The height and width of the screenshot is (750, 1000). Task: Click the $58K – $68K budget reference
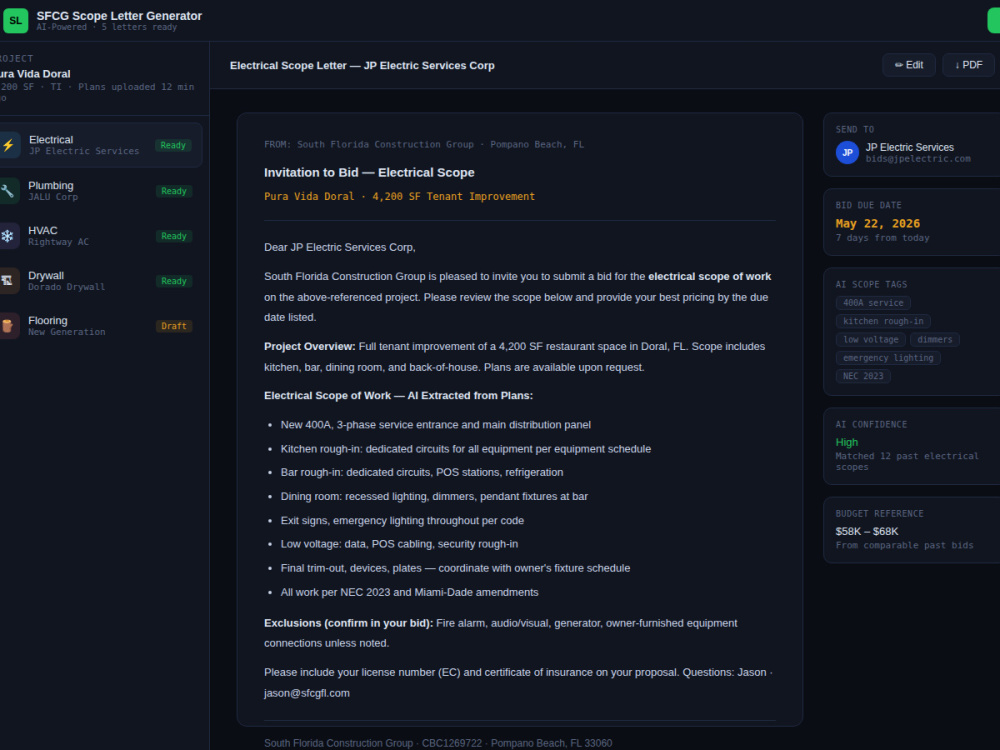pyautogui.click(x=867, y=531)
